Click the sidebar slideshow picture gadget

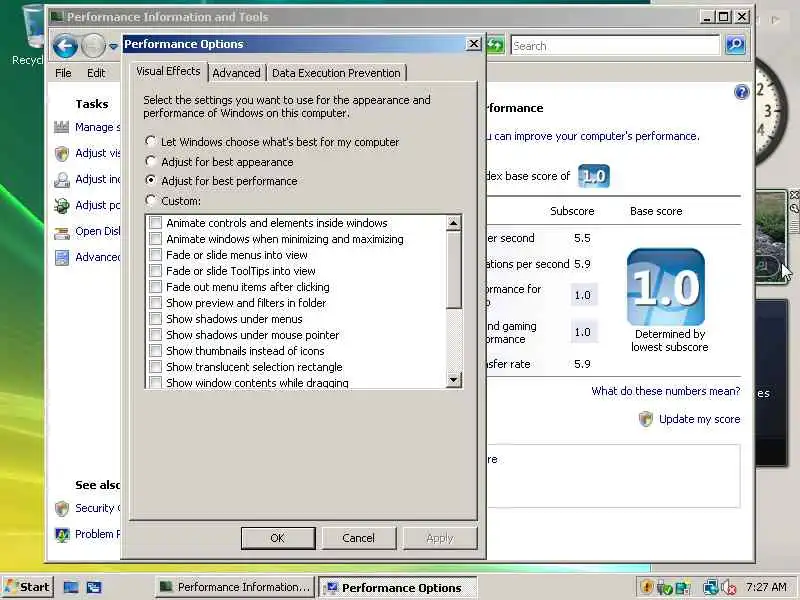click(x=771, y=237)
